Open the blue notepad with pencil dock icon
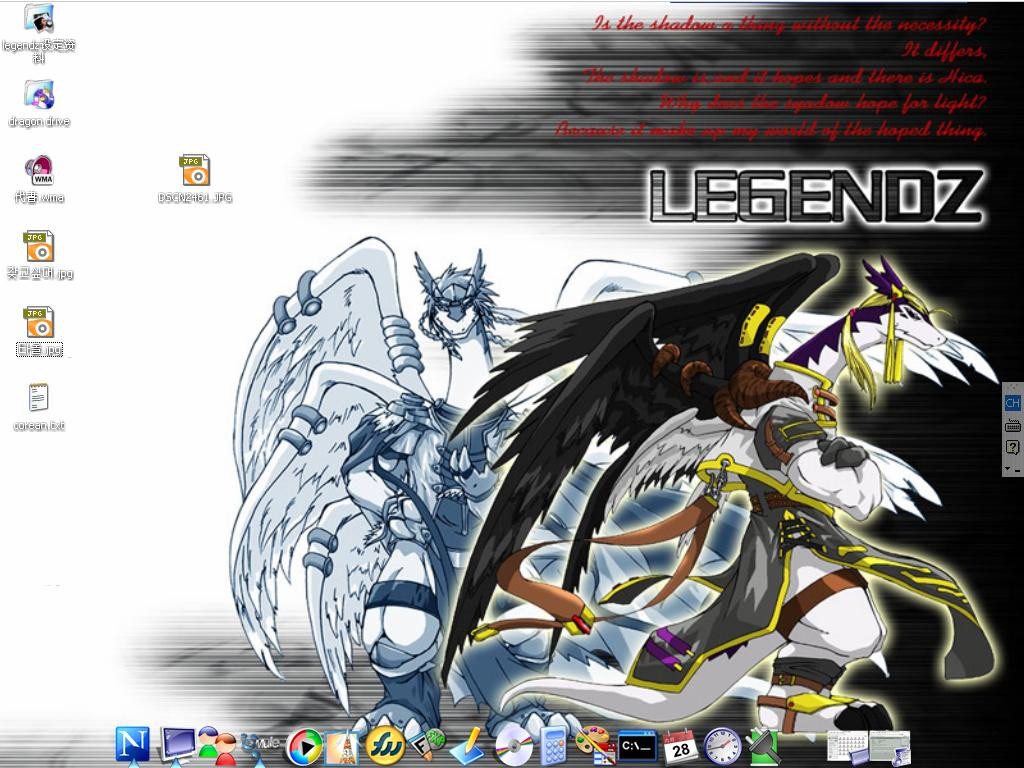This screenshot has height=768, width=1024. tap(468, 746)
